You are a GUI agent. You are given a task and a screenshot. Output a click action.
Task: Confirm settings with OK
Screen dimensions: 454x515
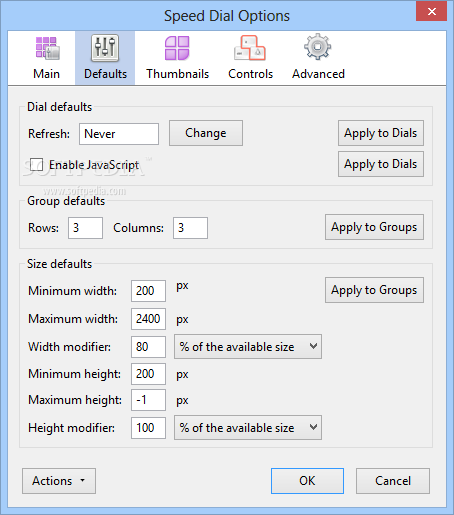tap(307, 481)
